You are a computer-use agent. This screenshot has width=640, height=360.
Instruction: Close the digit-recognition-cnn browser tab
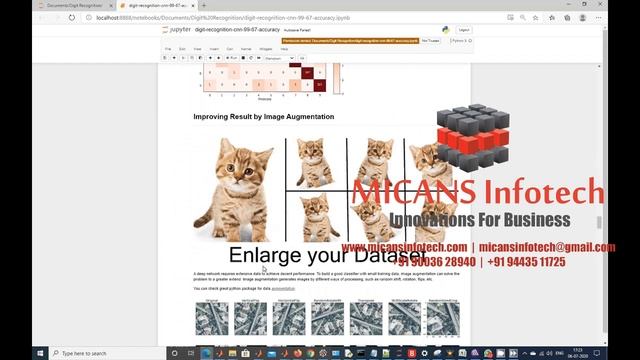coord(193,6)
